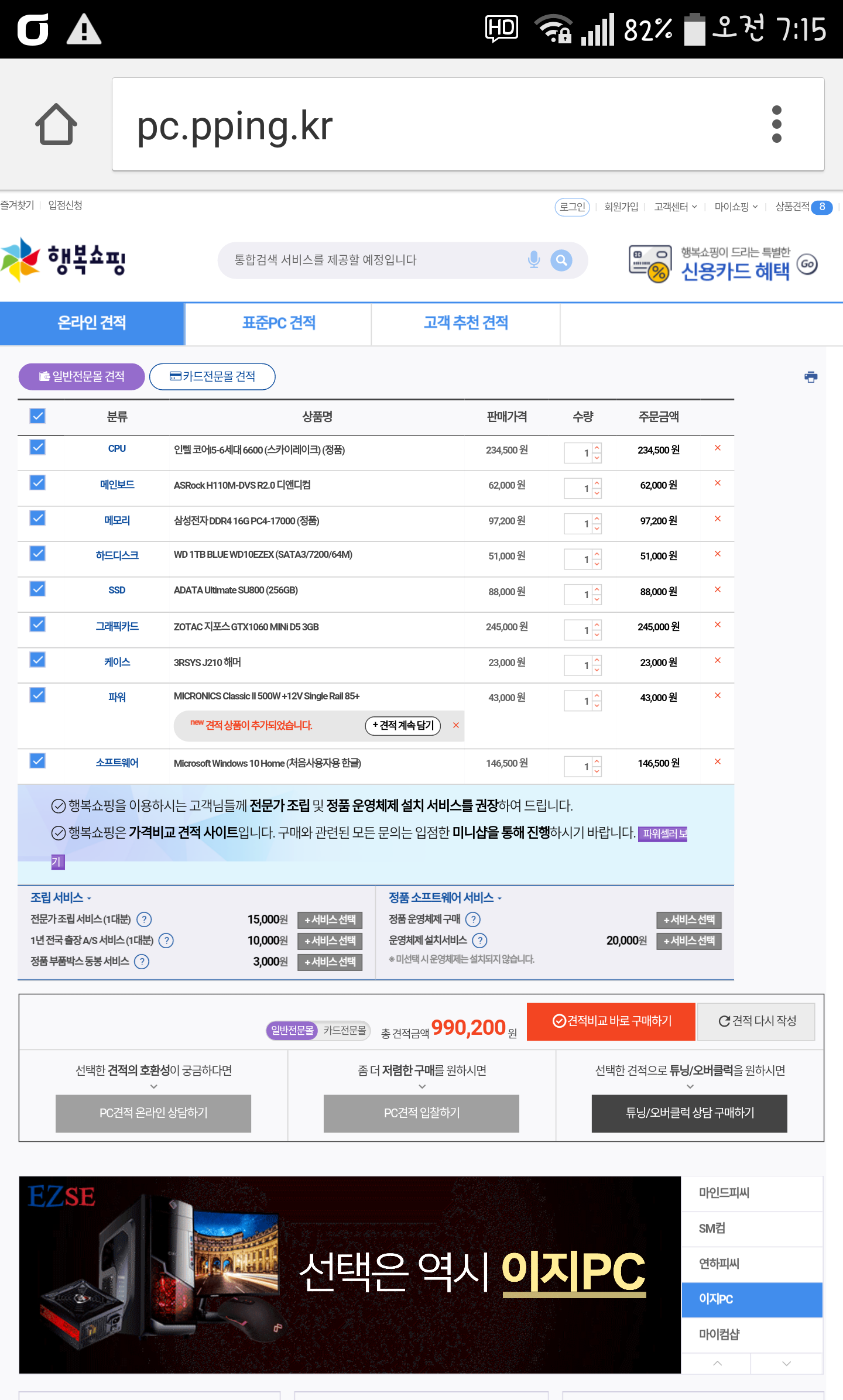The height and width of the screenshot is (1400, 843).
Task: Open the browser three-dot menu
Action: (x=776, y=124)
